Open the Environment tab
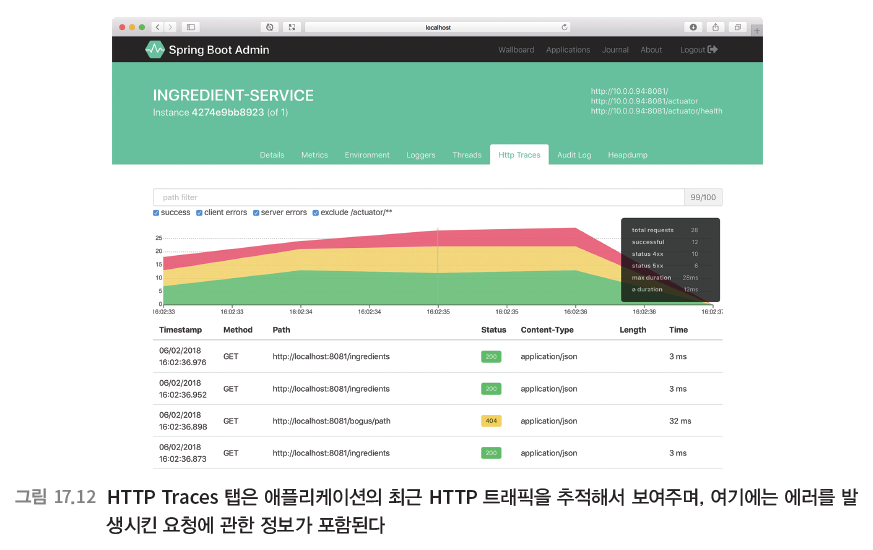 367,155
